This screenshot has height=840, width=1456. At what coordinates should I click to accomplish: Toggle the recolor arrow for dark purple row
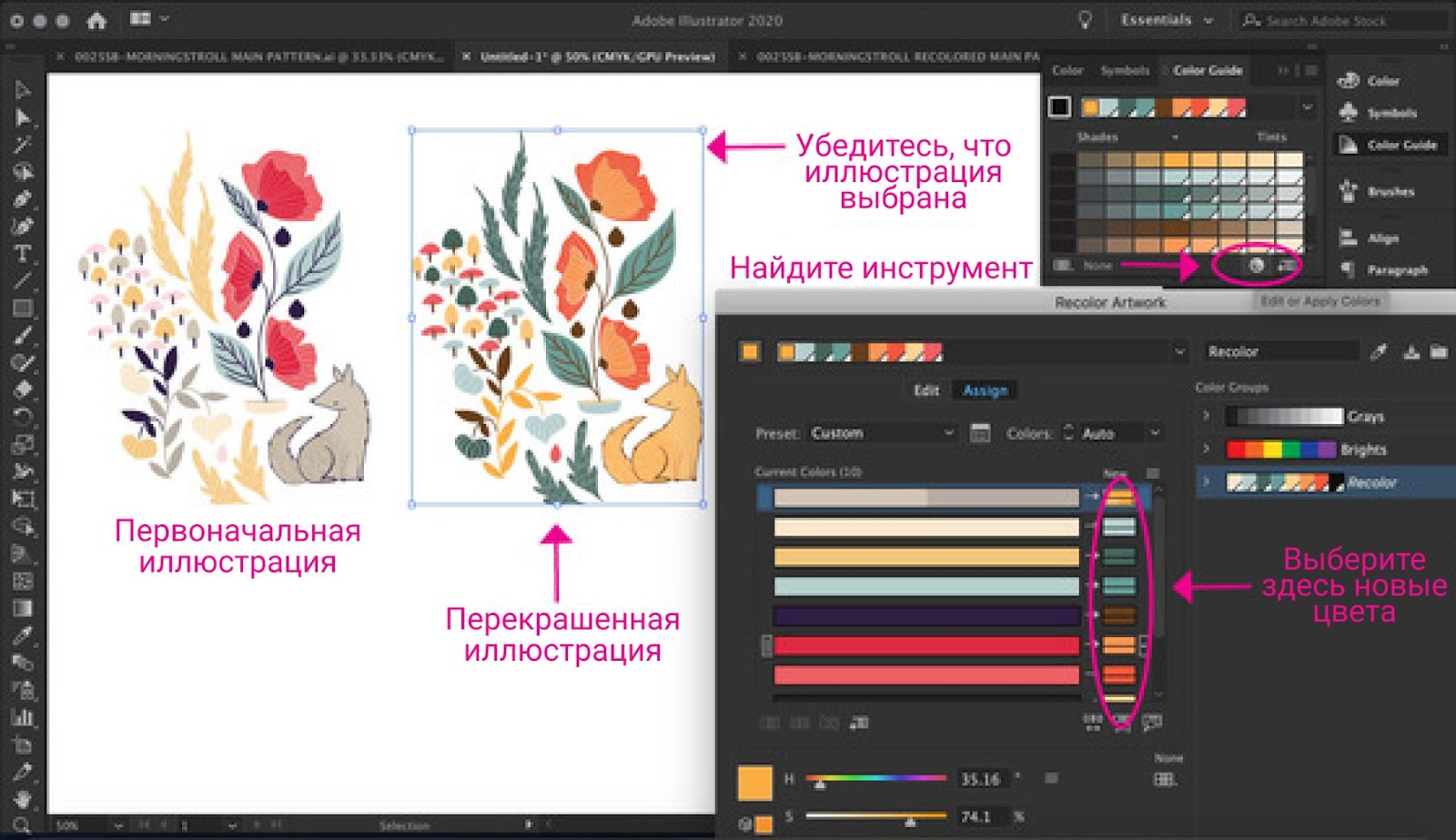(x=1091, y=616)
